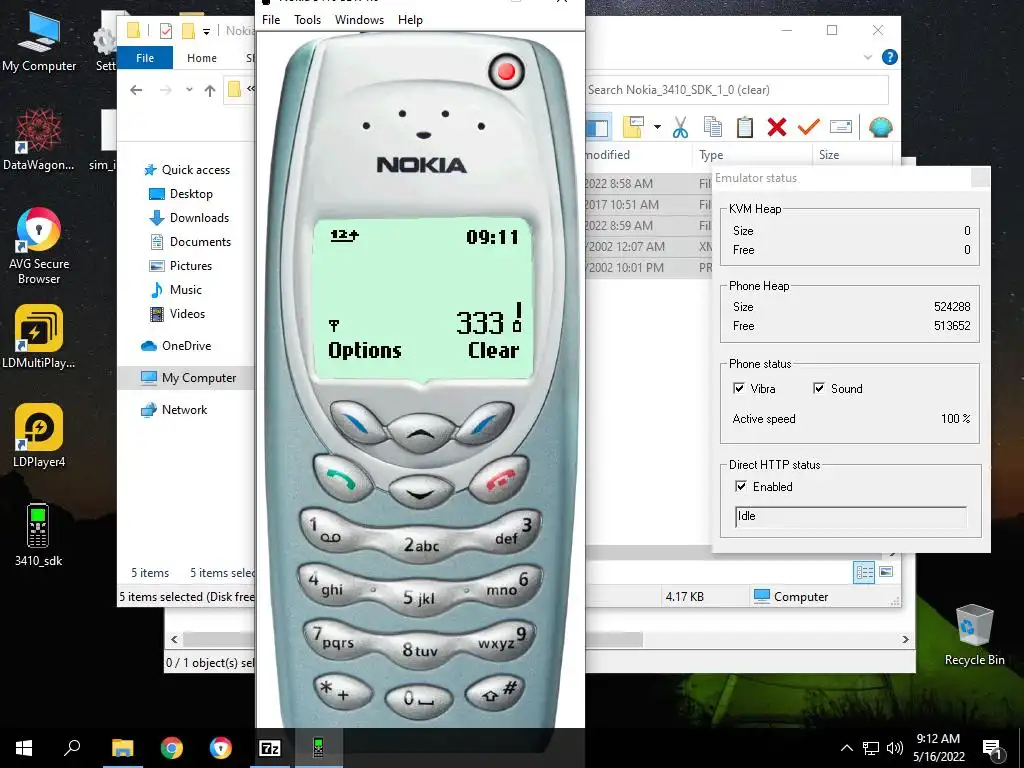Click the hash shift key on keypad
Screen dimensions: 1024x768
(496, 693)
